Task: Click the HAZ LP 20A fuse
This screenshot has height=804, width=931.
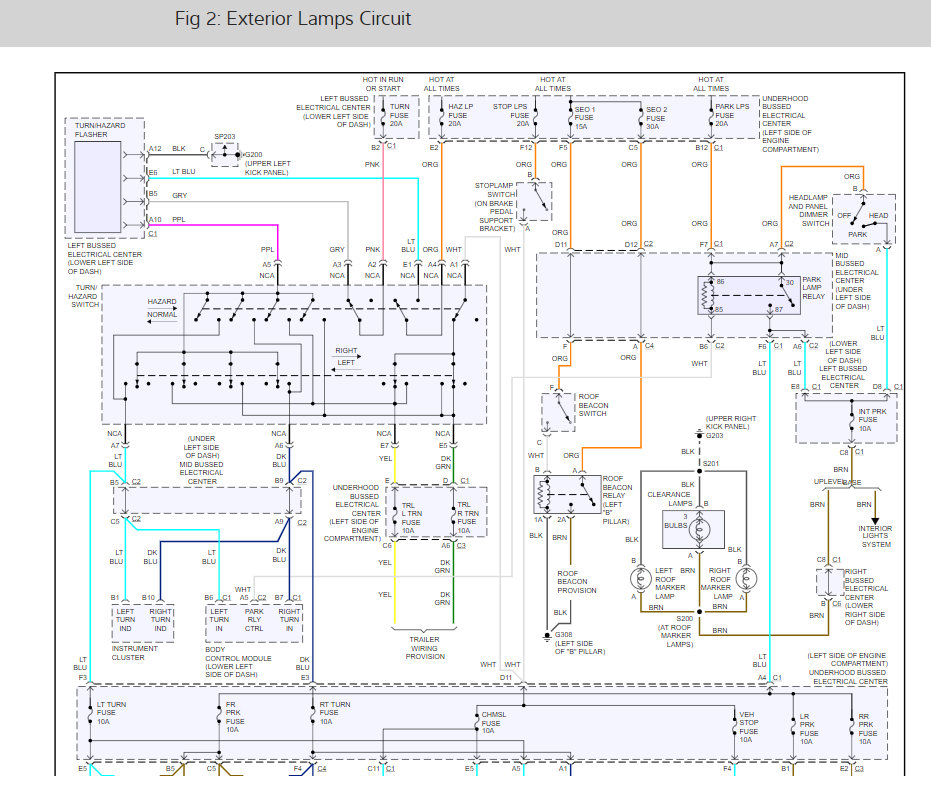Action: pos(447,118)
